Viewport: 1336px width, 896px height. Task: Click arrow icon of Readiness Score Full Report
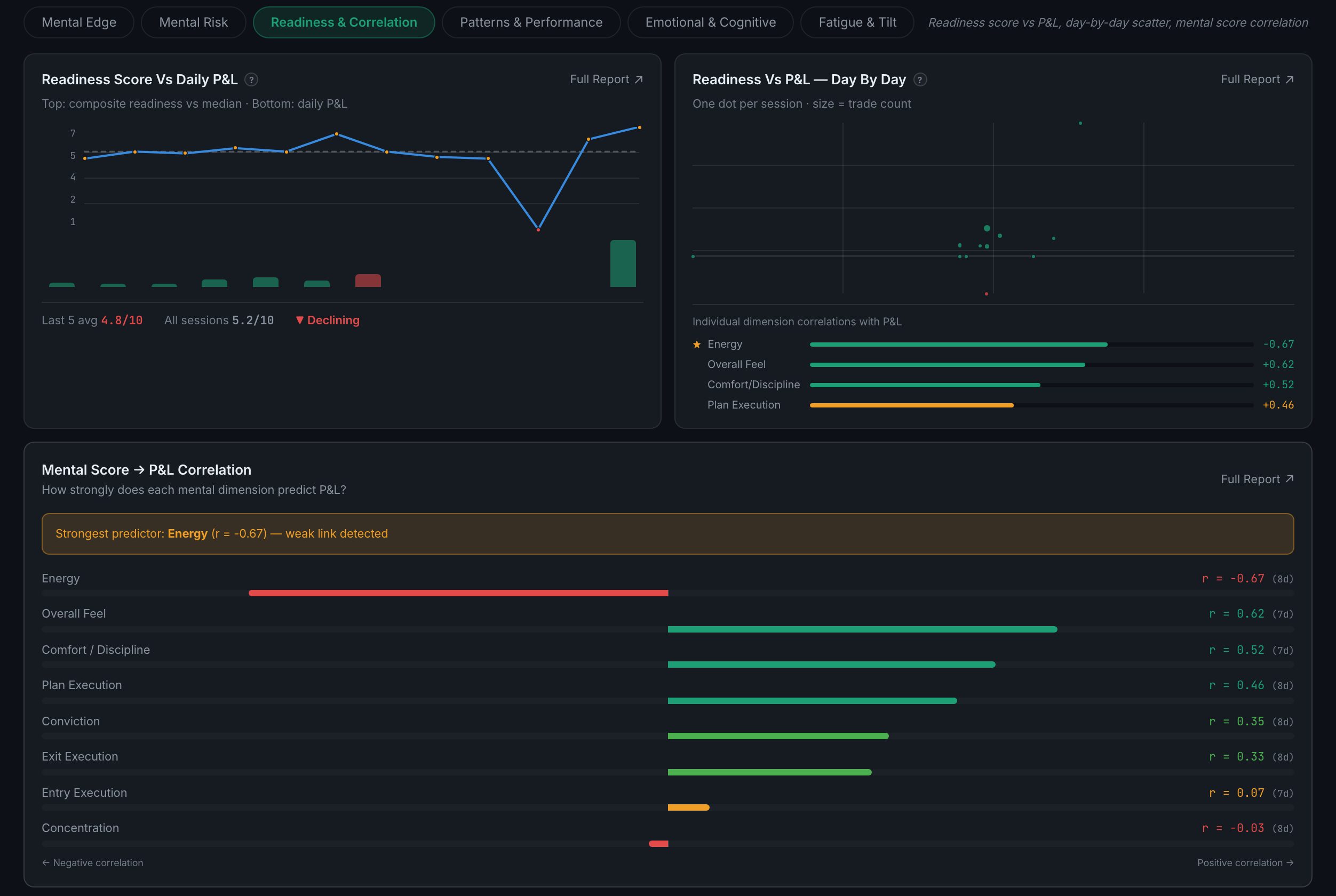point(639,79)
